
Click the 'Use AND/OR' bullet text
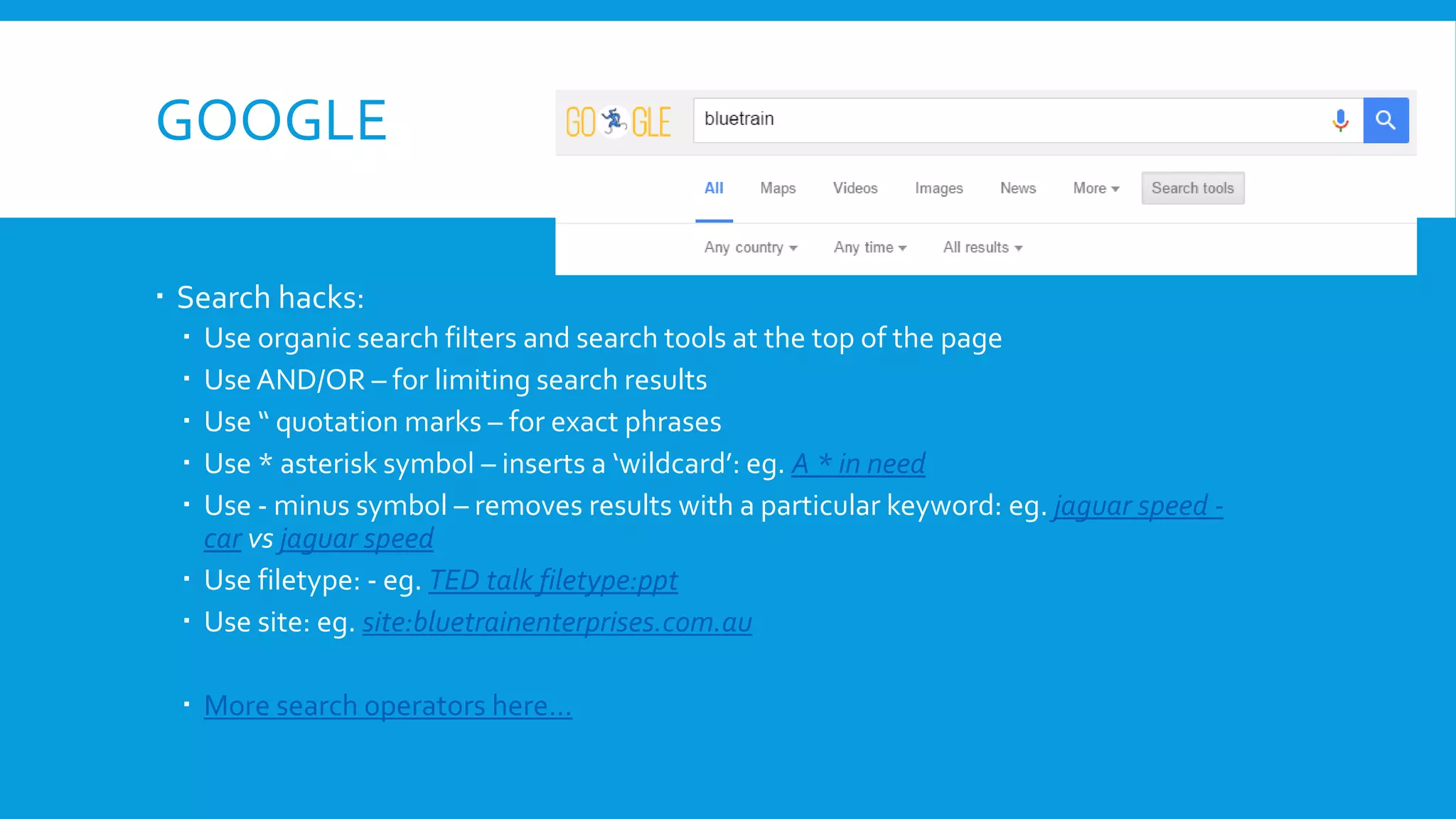[x=456, y=380]
